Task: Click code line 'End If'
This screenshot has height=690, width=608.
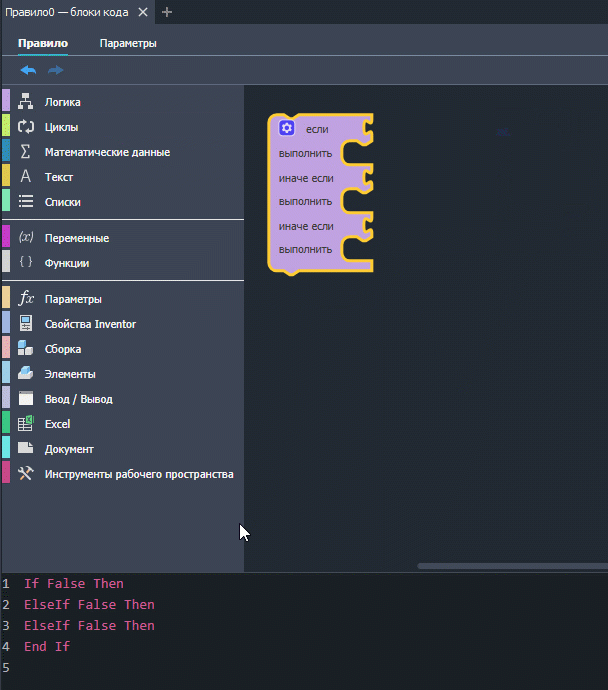Action: coord(47,646)
